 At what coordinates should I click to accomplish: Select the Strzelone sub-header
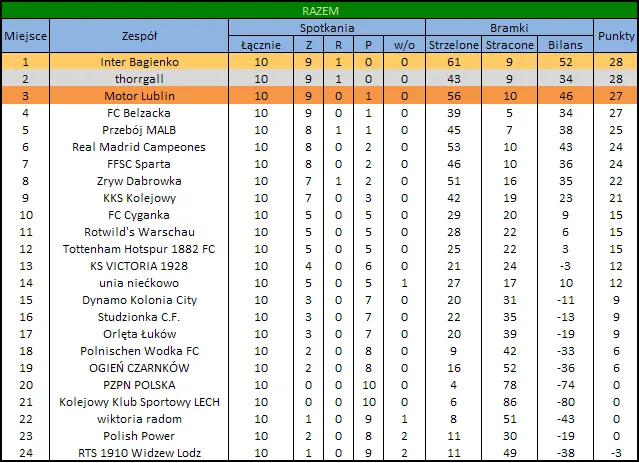pyautogui.click(x=452, y=45)
